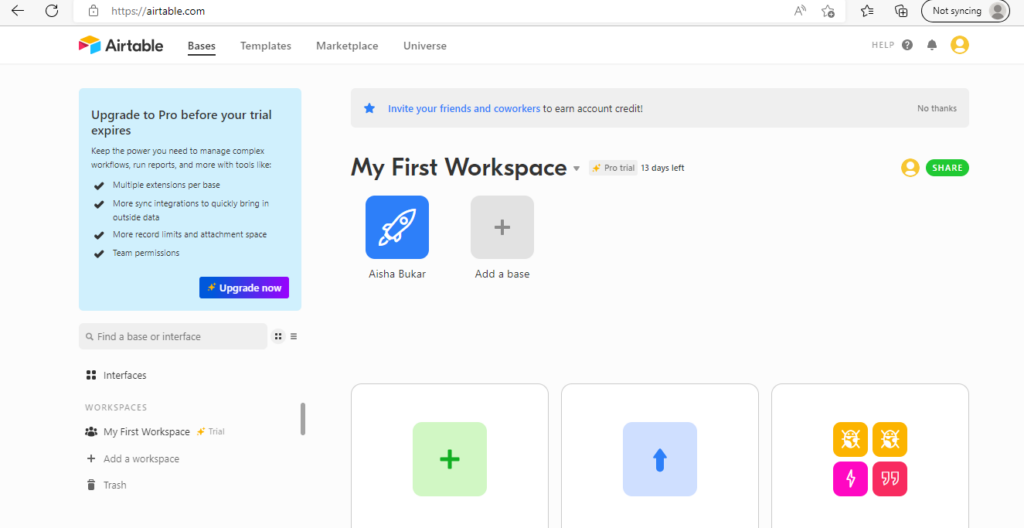
Task: Open the Universe tab
Action: pyautogui.click(x=425, y=46)
